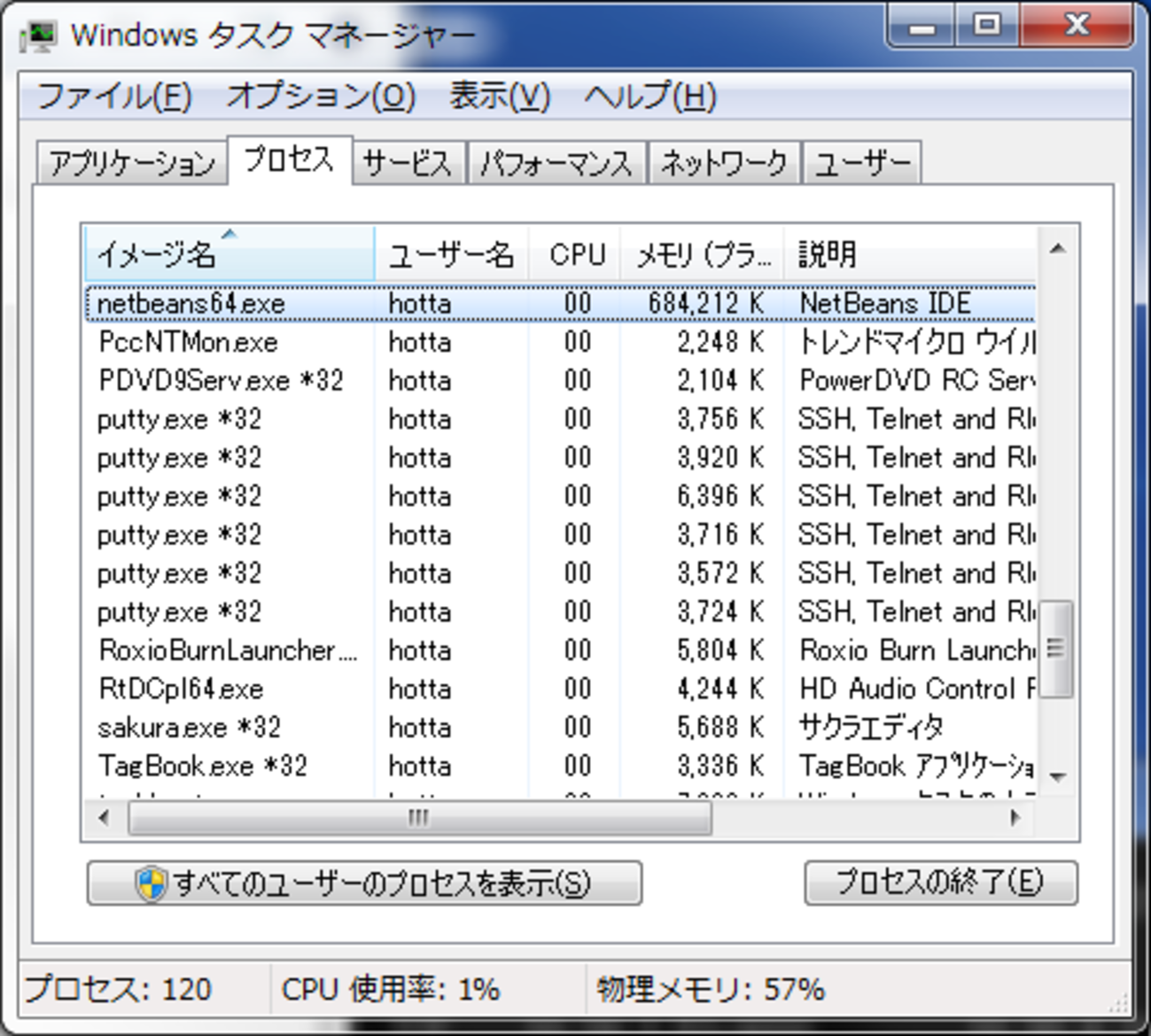Screen dimensions: 1151x1036
Task: Click the トレンドマイクロ description cell
Action: click(x=917, y=342)
